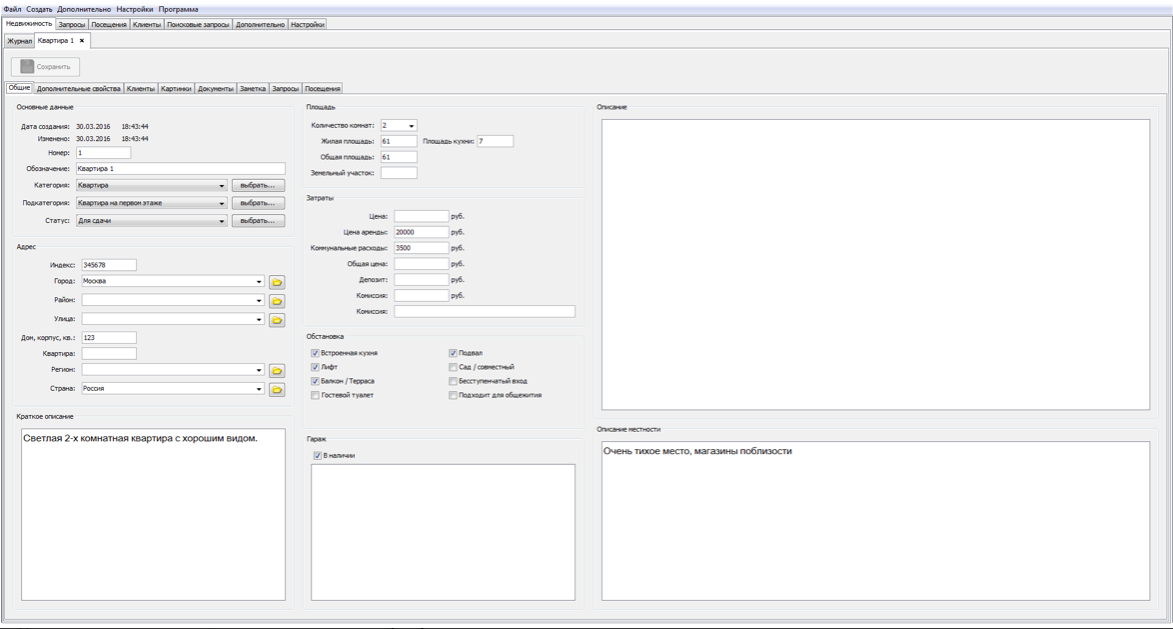The height and width of the screenshot is (629, 1173).
Task: Open the Подкатегория dropdown
Action: 151,203
